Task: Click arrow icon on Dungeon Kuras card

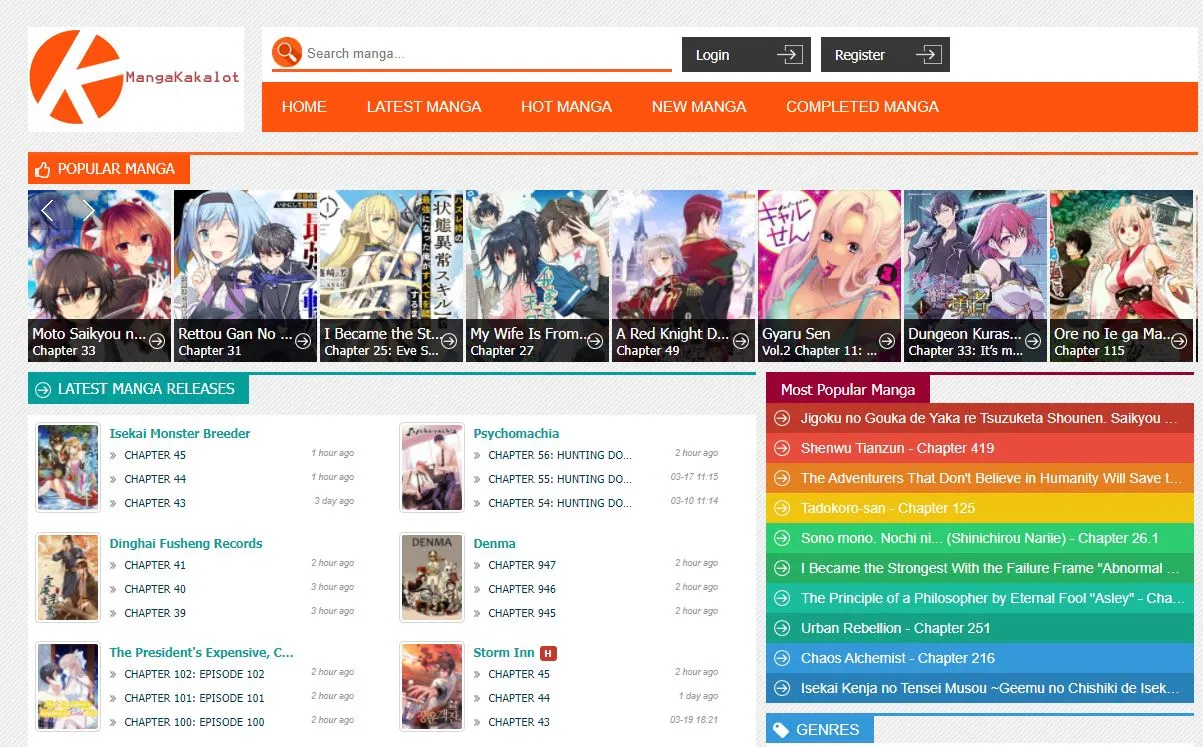Action: point(1033,341)
